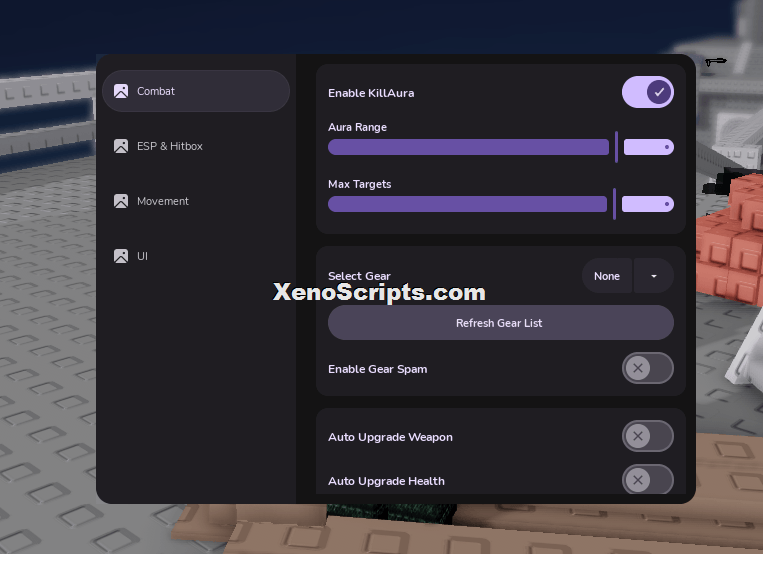Disable the Enable KillAura toggle
763x584 pixels.
pyautogui.click(x=648, y=92)
